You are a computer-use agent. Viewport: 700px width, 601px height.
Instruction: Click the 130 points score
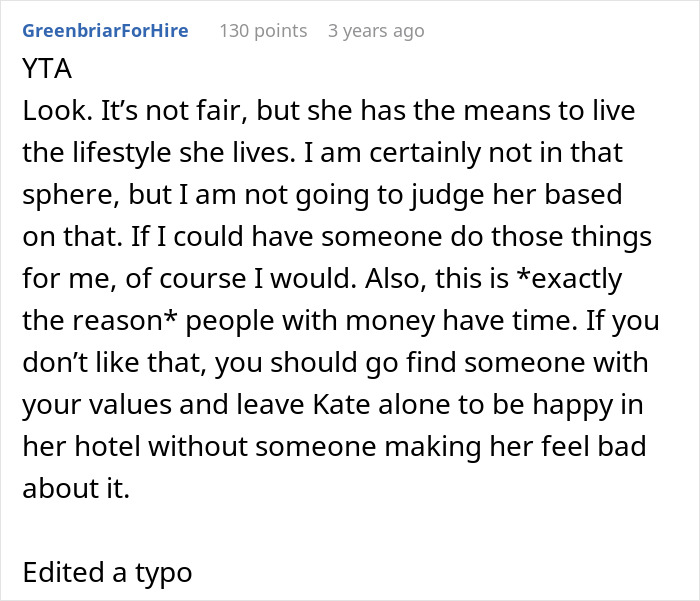263,31
